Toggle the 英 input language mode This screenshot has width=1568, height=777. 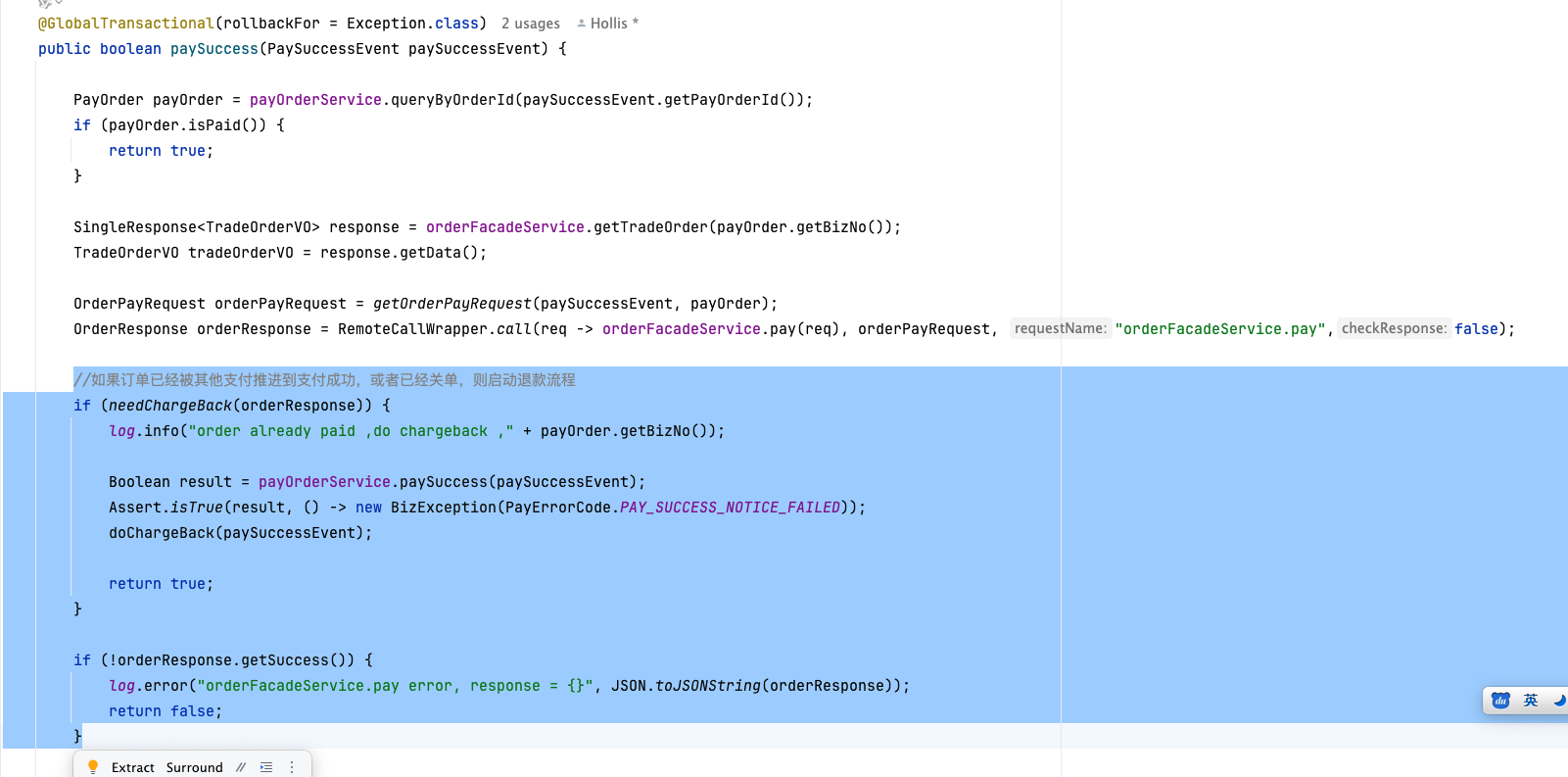(1531, 701)
